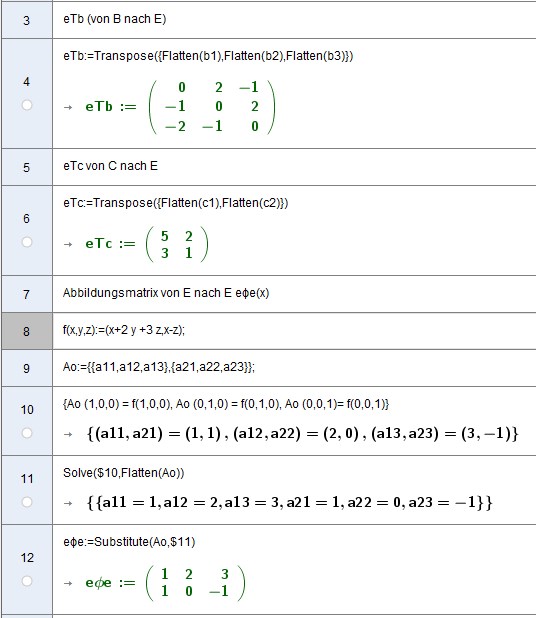Toggle visibility circle in row 10
Image resolution: width=536 pixels, height=618 pixels.
click(27, 433)
